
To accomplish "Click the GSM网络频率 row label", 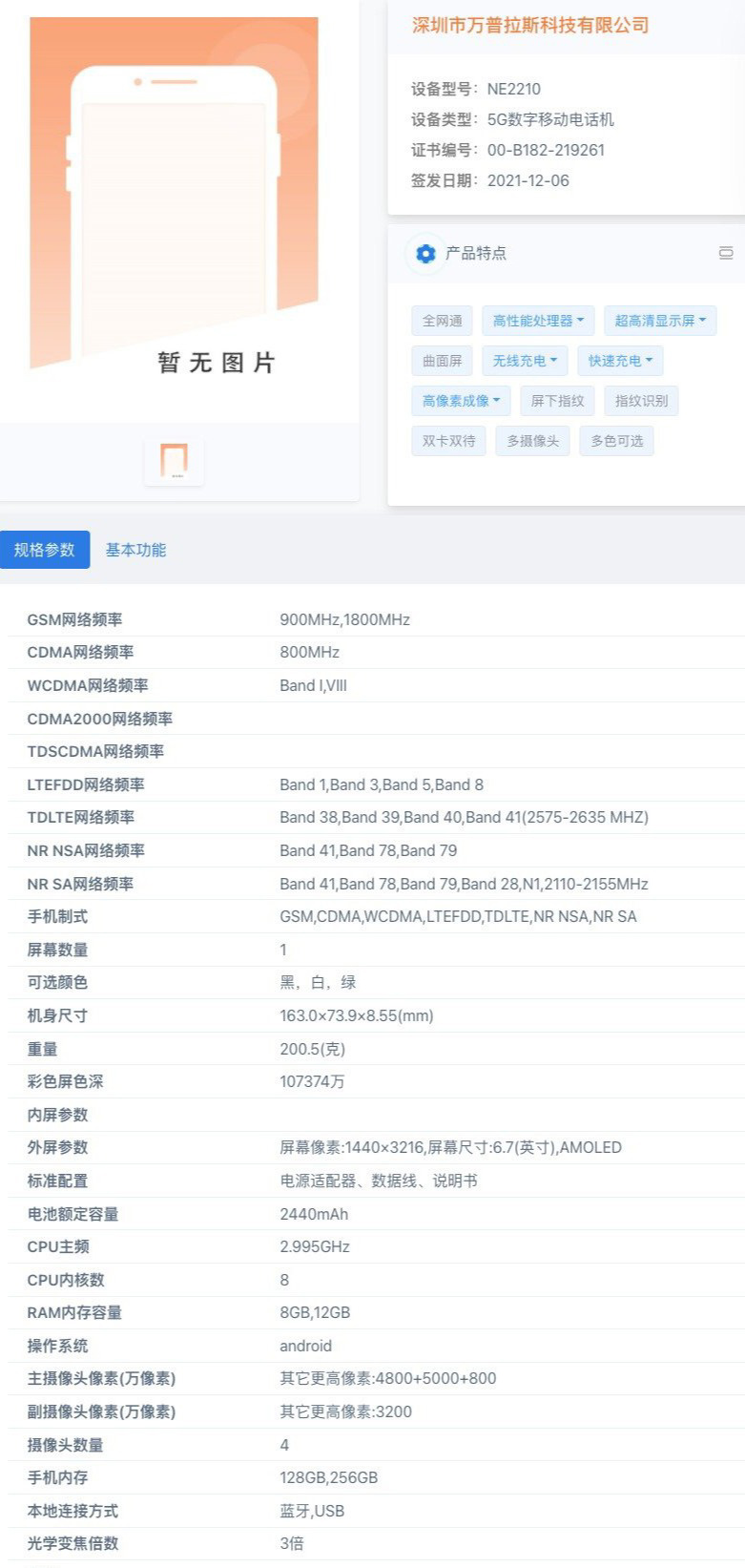I will (74, 619).
